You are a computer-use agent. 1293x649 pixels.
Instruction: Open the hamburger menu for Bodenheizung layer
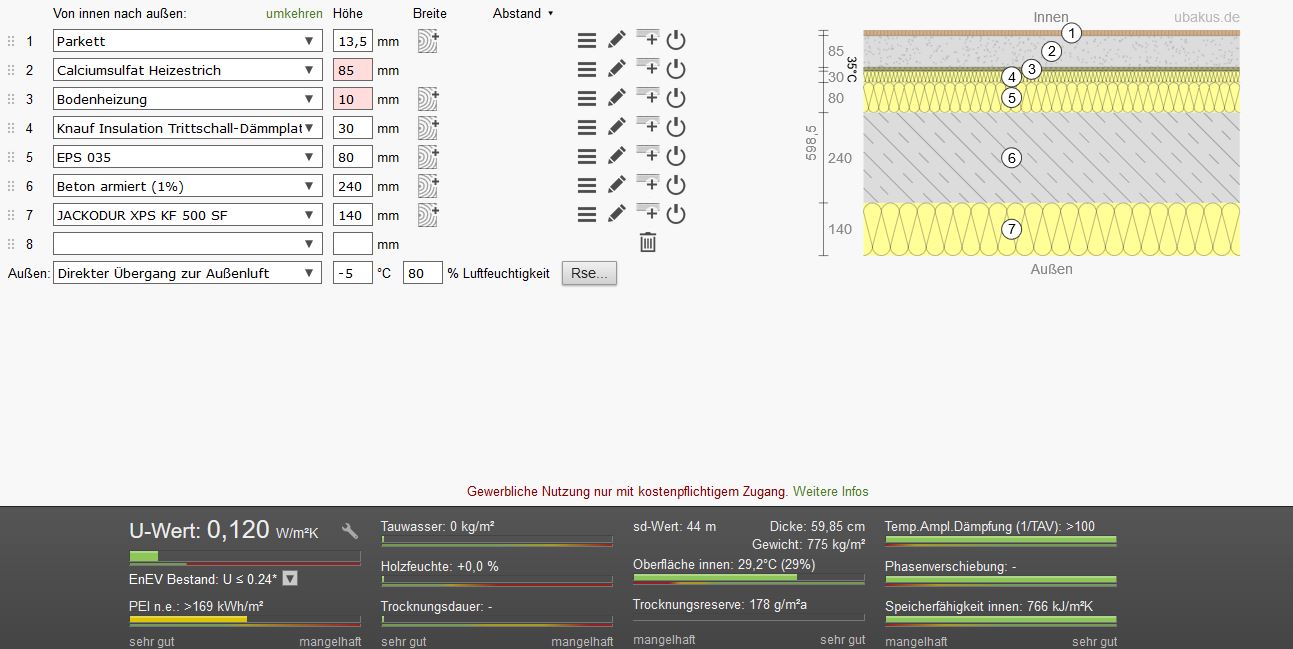pos(587,99)
